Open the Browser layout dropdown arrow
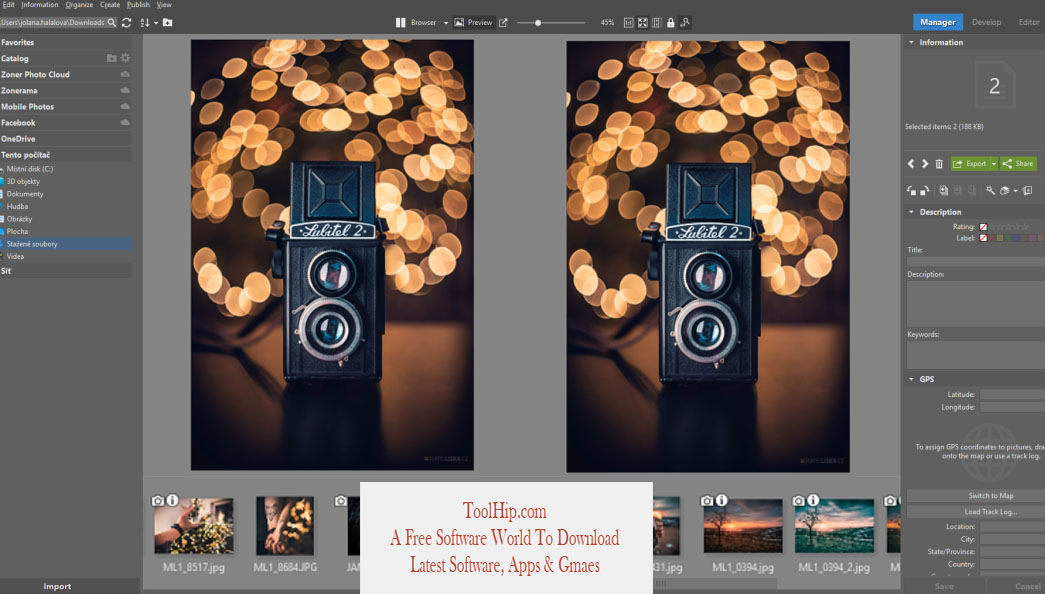Screen dimensions: 1045x594 [446, 23]
